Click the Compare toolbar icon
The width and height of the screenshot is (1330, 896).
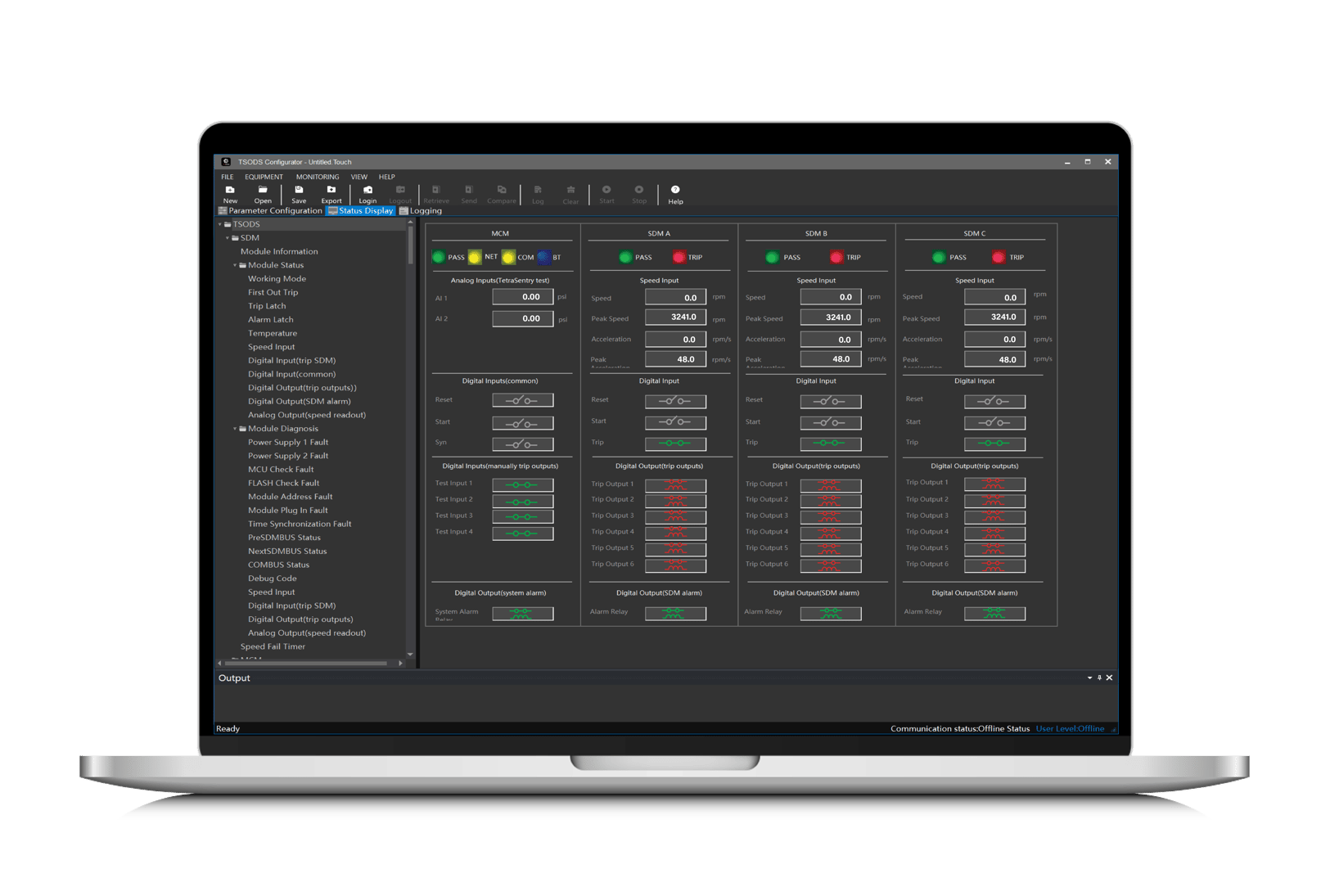[x=502, y=191]
